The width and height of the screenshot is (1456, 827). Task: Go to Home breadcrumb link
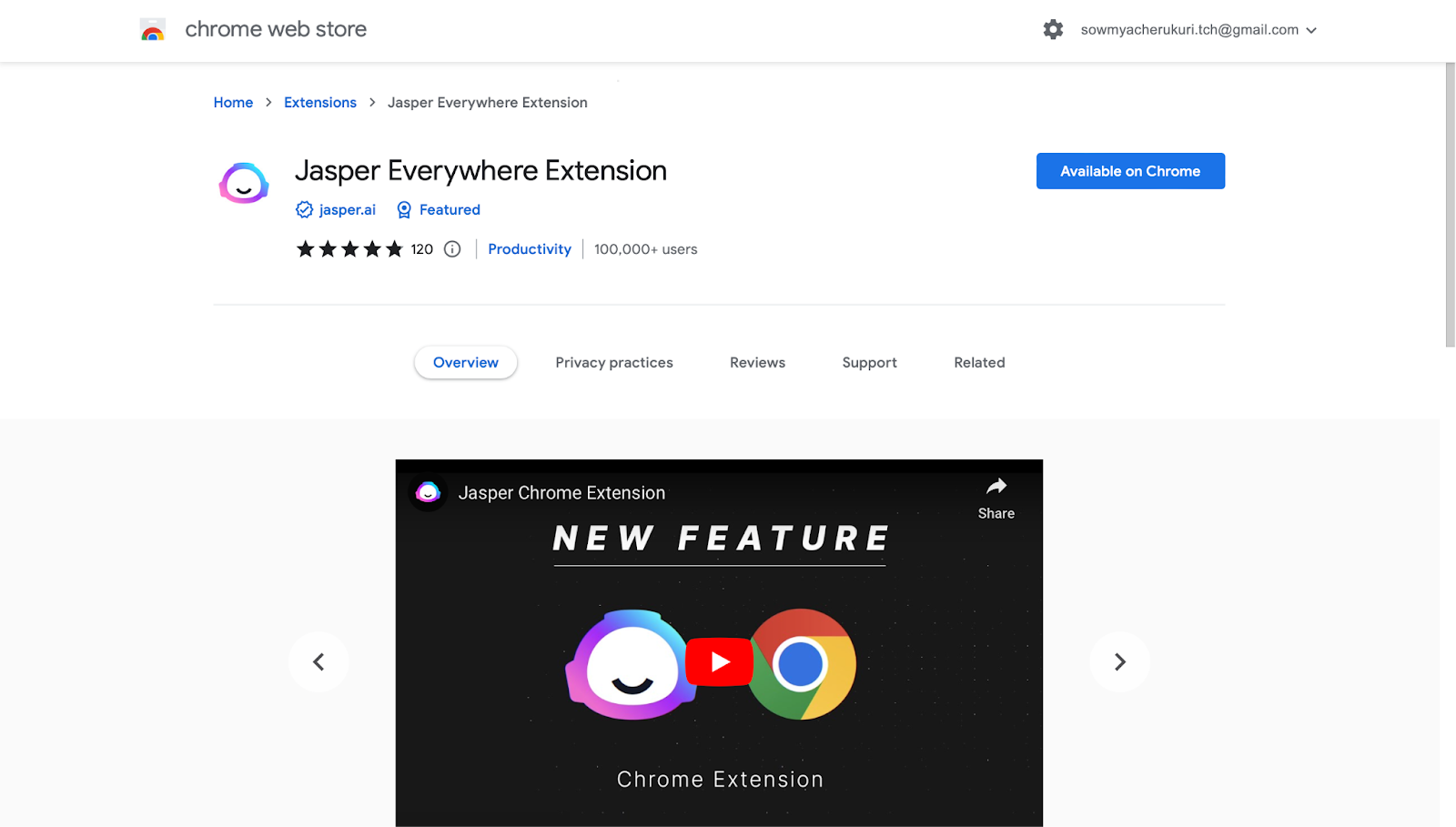tap(233, 103)
